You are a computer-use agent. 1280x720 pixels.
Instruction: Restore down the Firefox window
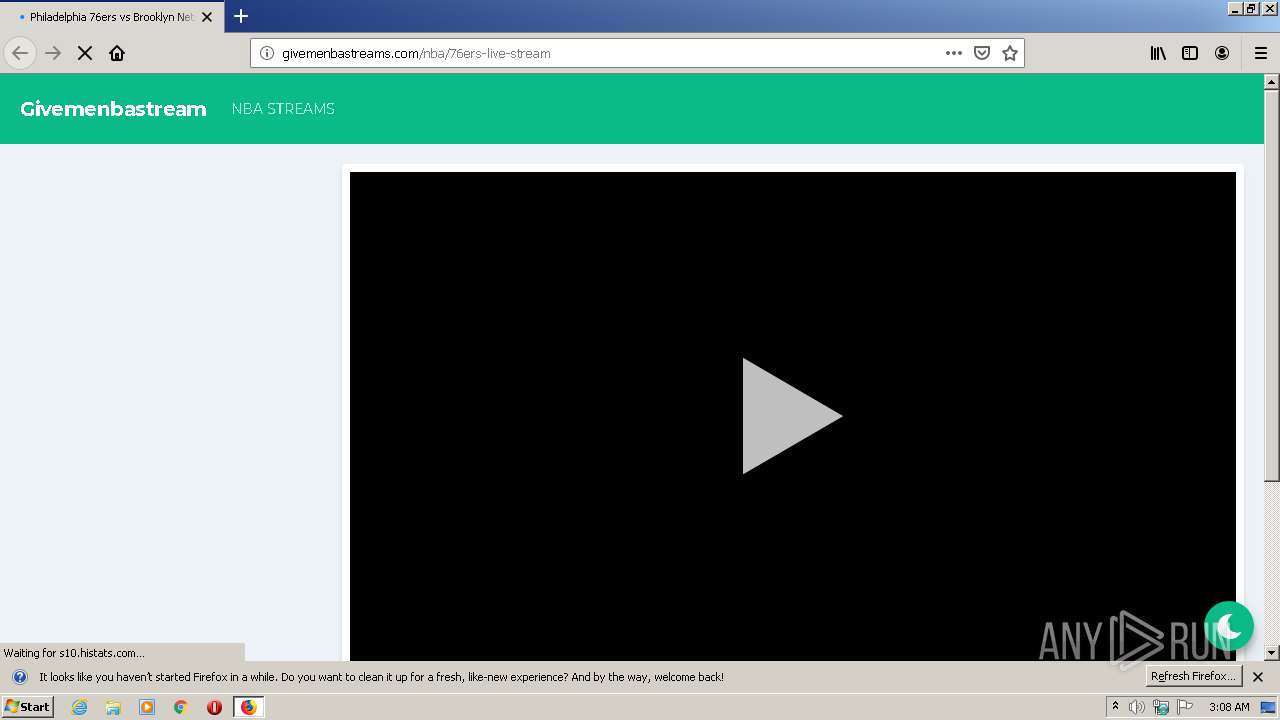pyautogui.click(x=1251, y=8)
